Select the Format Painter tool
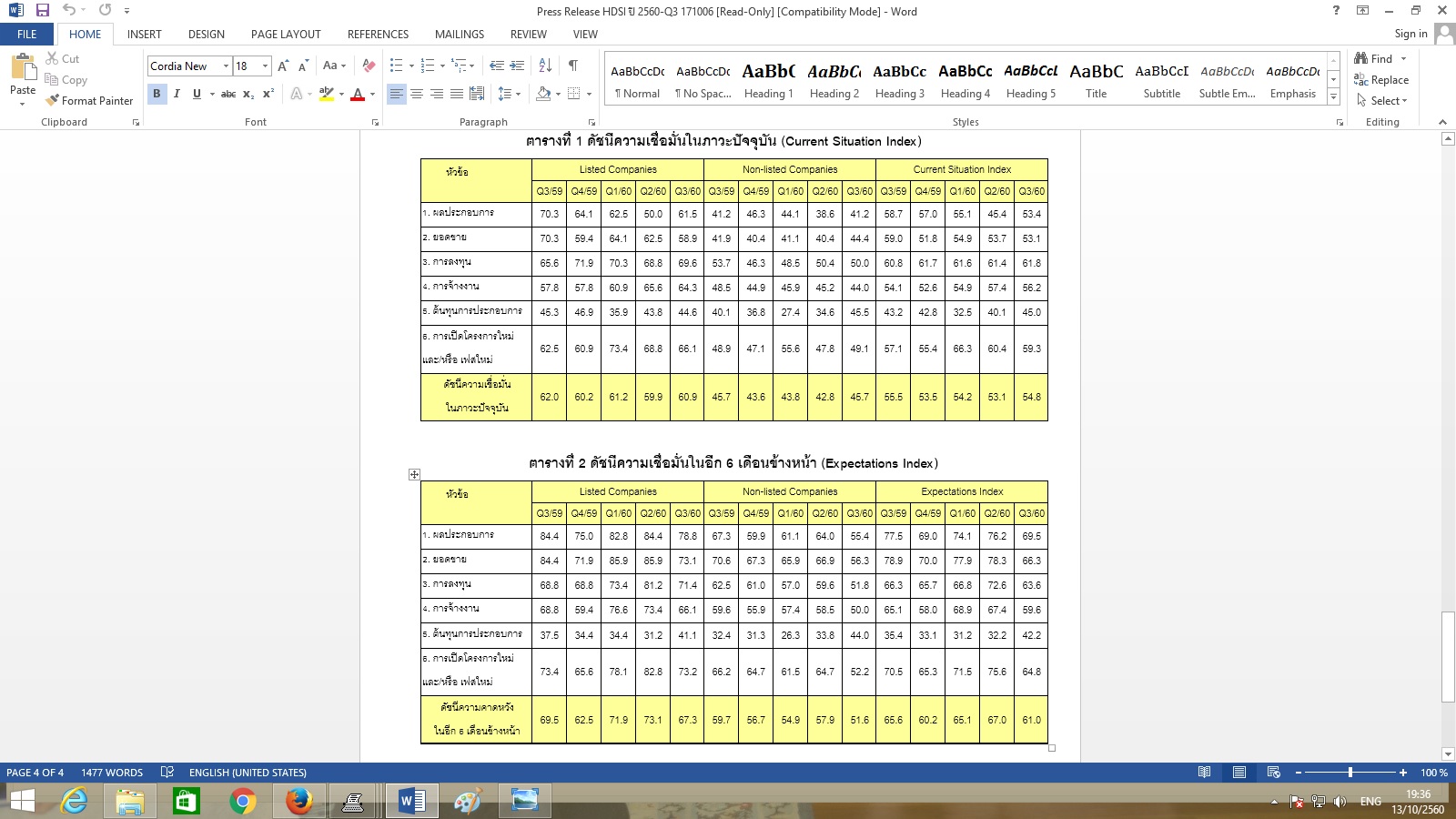The height and width of the screenshot is (819, 1456). tap(90, 100)
